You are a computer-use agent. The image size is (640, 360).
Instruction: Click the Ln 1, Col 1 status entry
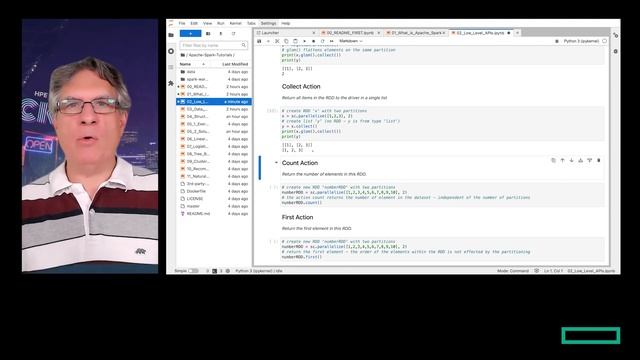pos(553,271)
